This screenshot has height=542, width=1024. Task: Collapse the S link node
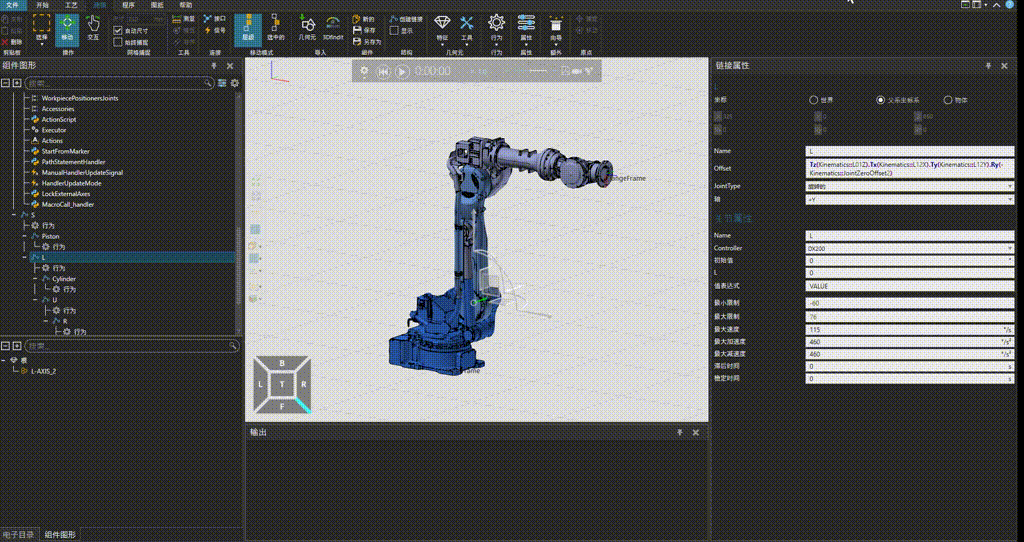14,215
